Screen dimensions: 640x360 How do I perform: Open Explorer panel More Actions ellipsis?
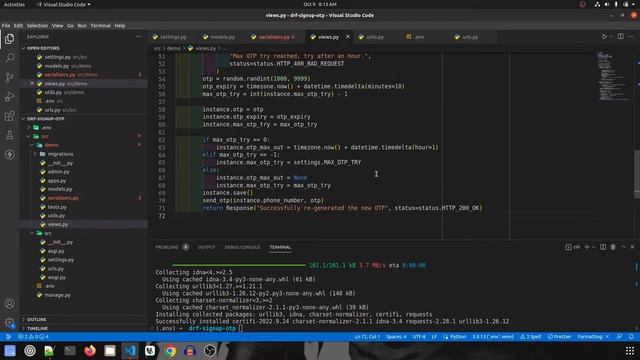[139, 37]
